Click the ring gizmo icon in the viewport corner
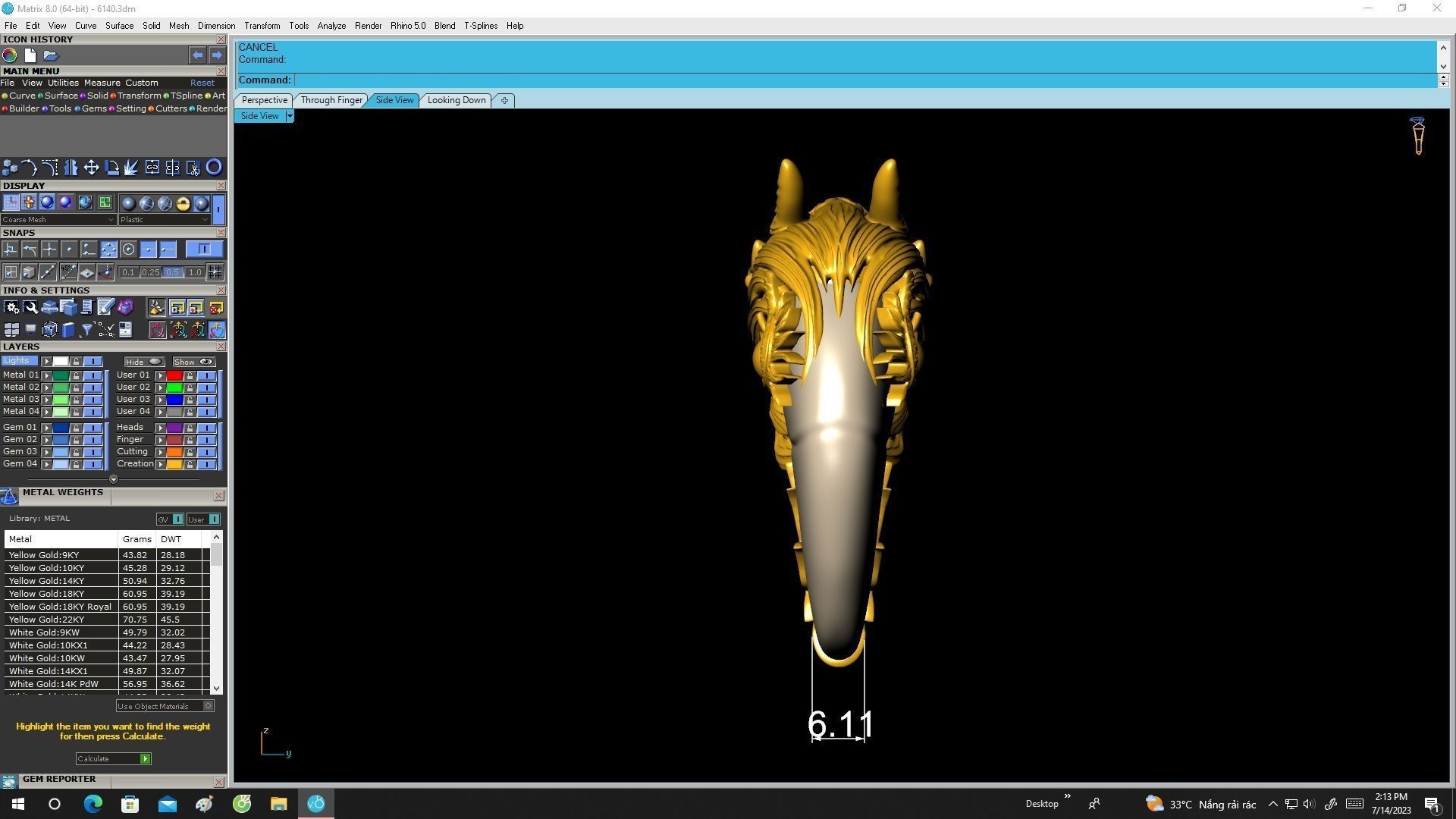The width and height of the screenshot is (1456, 819). [x=1417, y=136]
